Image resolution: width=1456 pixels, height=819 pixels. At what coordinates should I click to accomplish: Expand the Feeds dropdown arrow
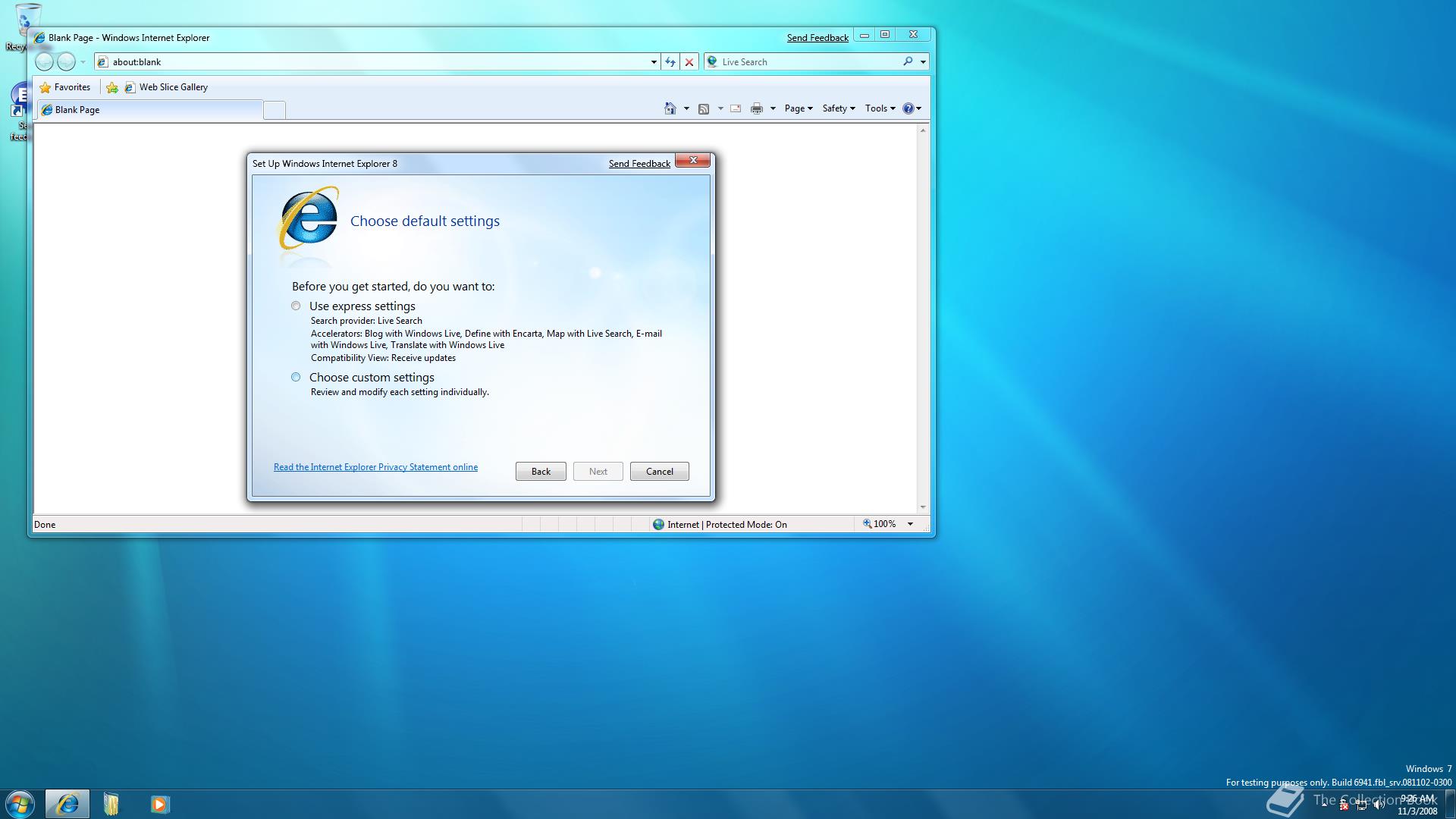(x=720, y=108)
